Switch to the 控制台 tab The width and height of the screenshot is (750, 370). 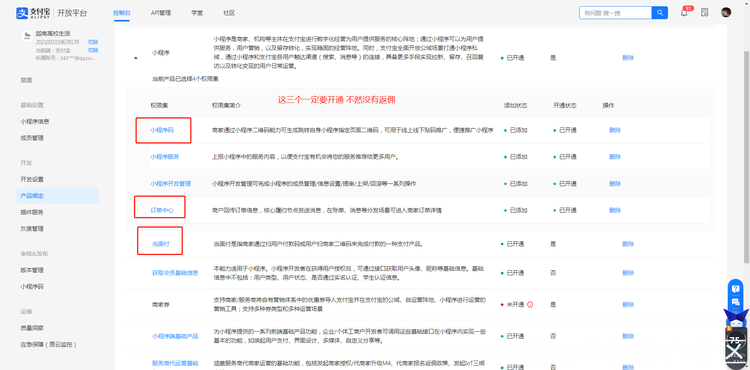121,13
